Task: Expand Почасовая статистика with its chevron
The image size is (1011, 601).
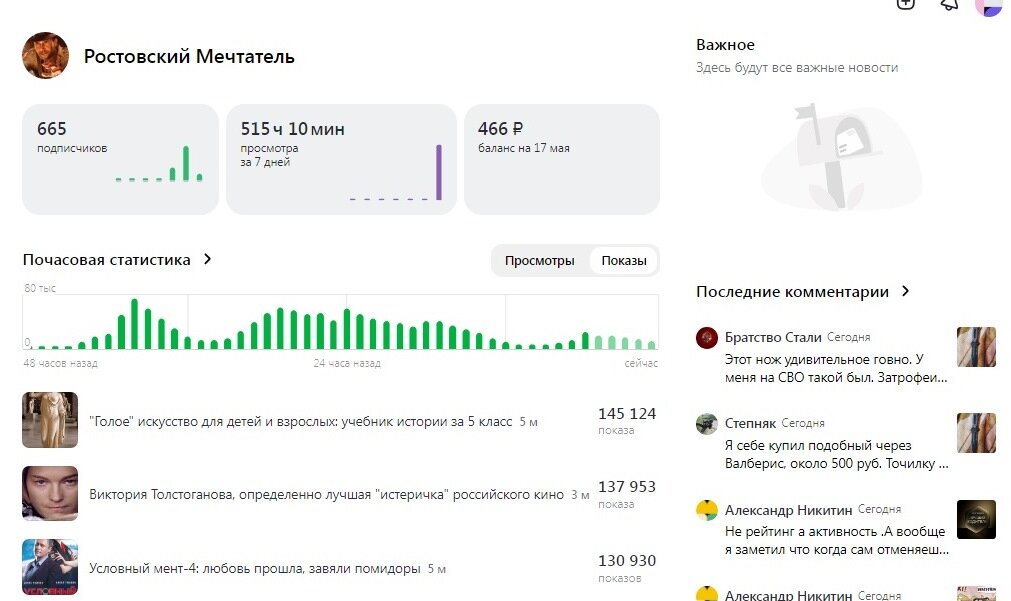Action: point(208,260)
